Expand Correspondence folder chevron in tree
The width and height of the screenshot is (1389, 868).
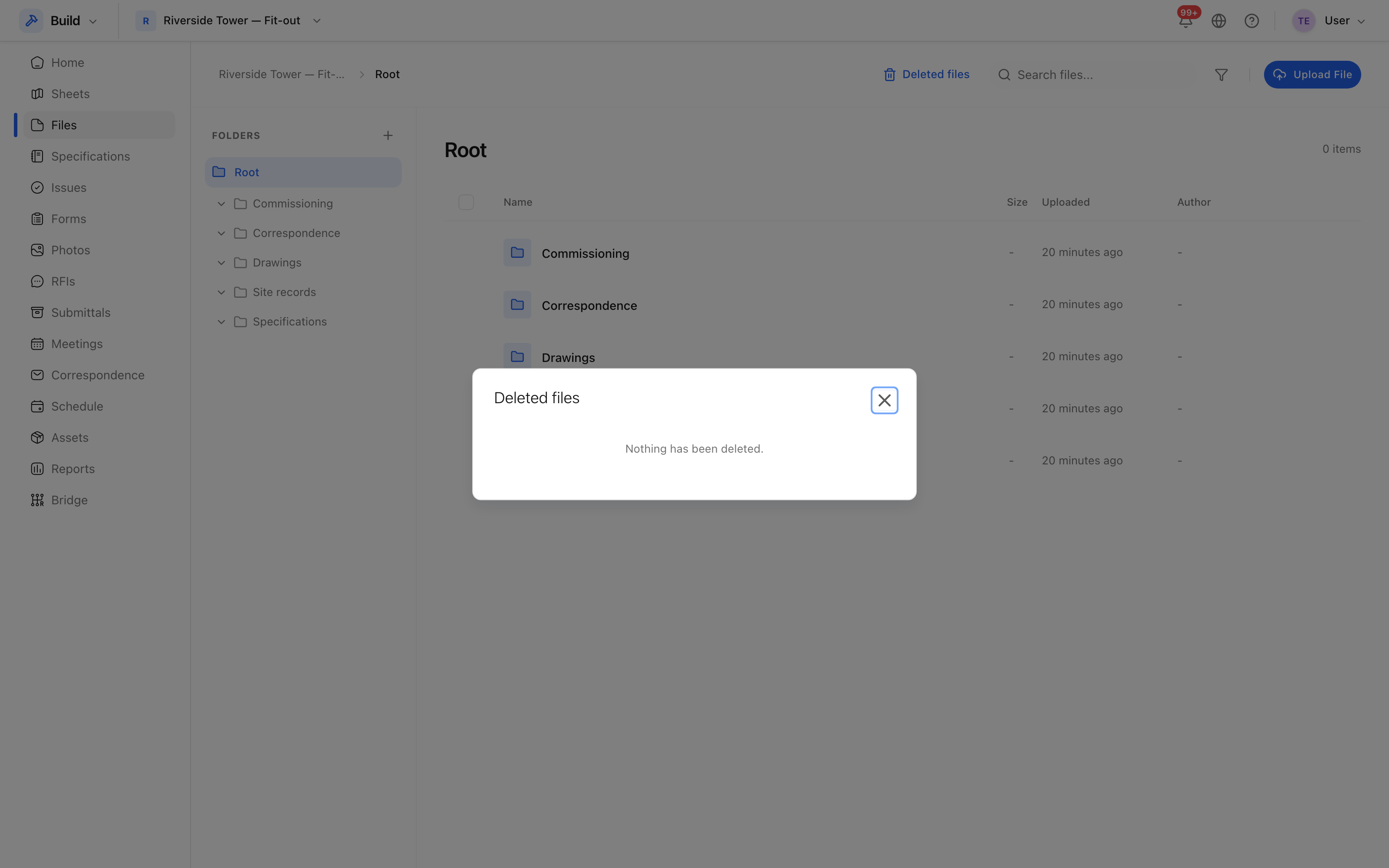point(221,233)
